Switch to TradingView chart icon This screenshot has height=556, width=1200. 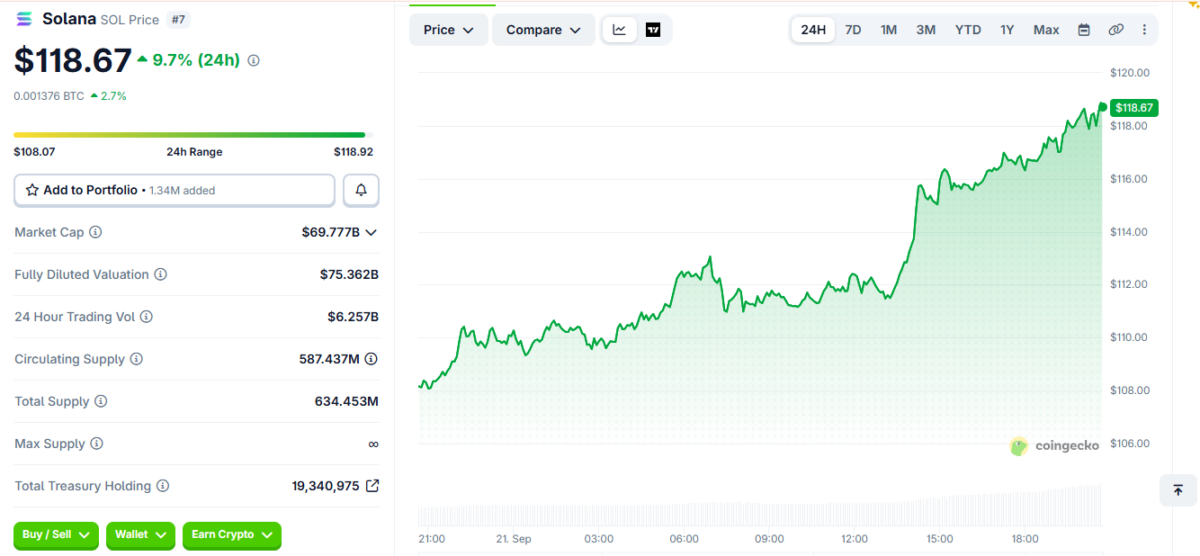[x=653, y=30]
